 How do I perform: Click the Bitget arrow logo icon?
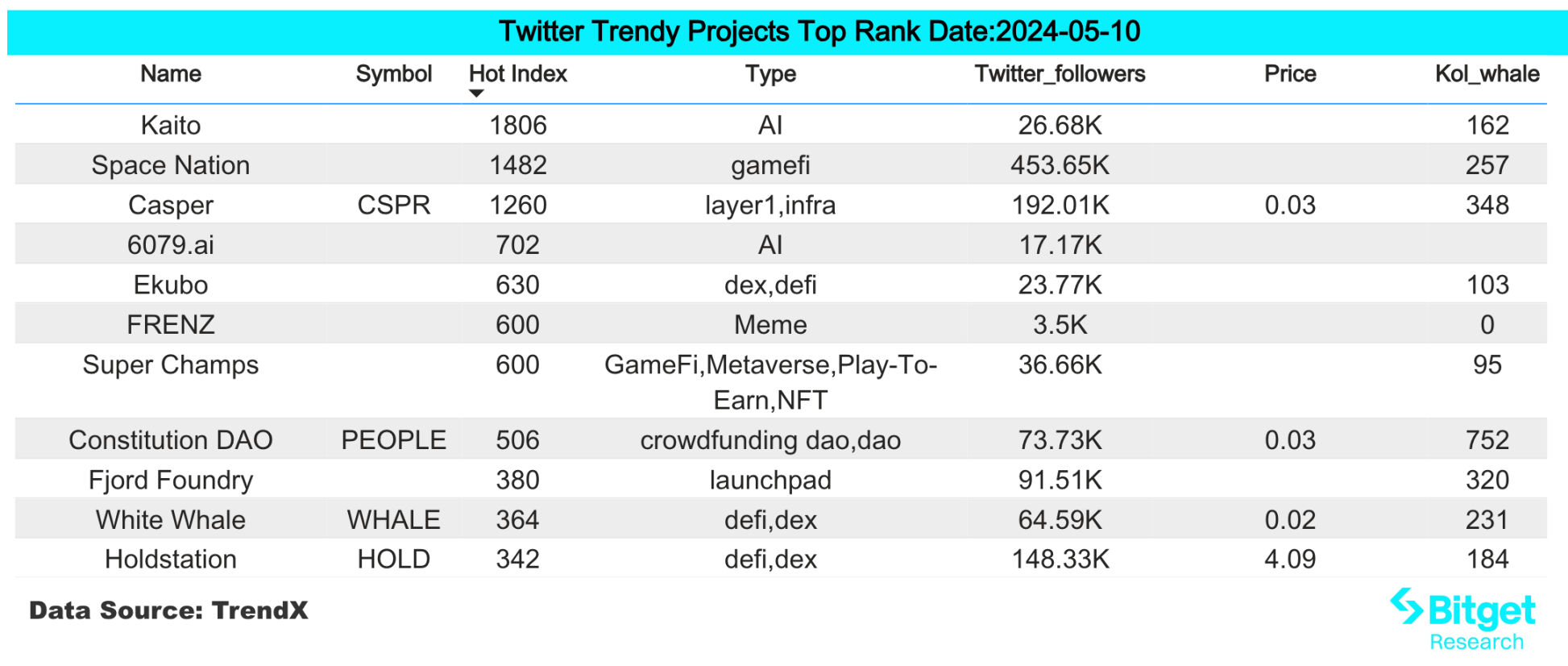point(1406,606)
